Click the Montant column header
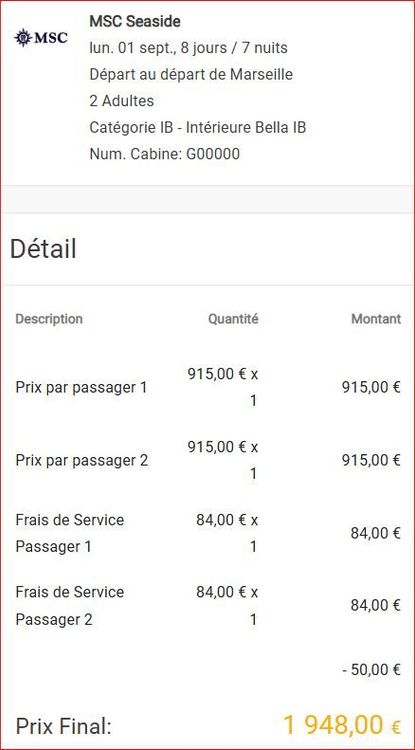Image resolution: width=415 pixels, height=750 pixels. 376,319
